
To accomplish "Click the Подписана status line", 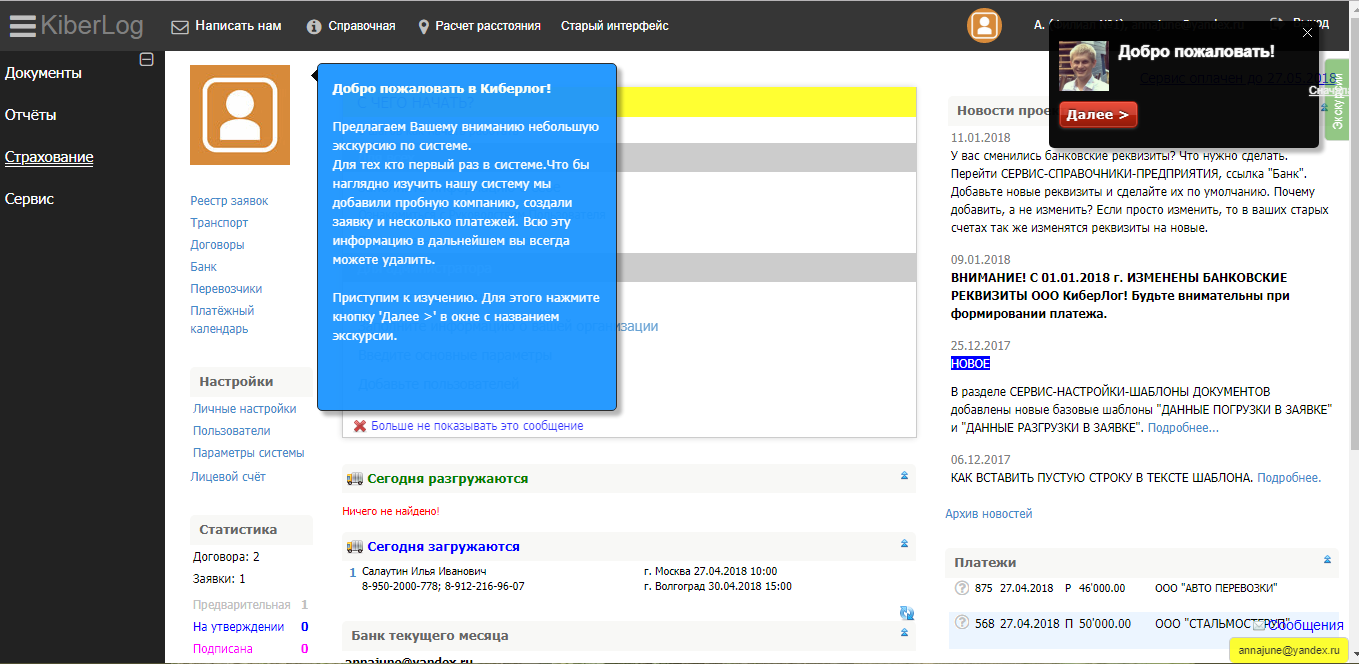I will (x=222, y=649).
